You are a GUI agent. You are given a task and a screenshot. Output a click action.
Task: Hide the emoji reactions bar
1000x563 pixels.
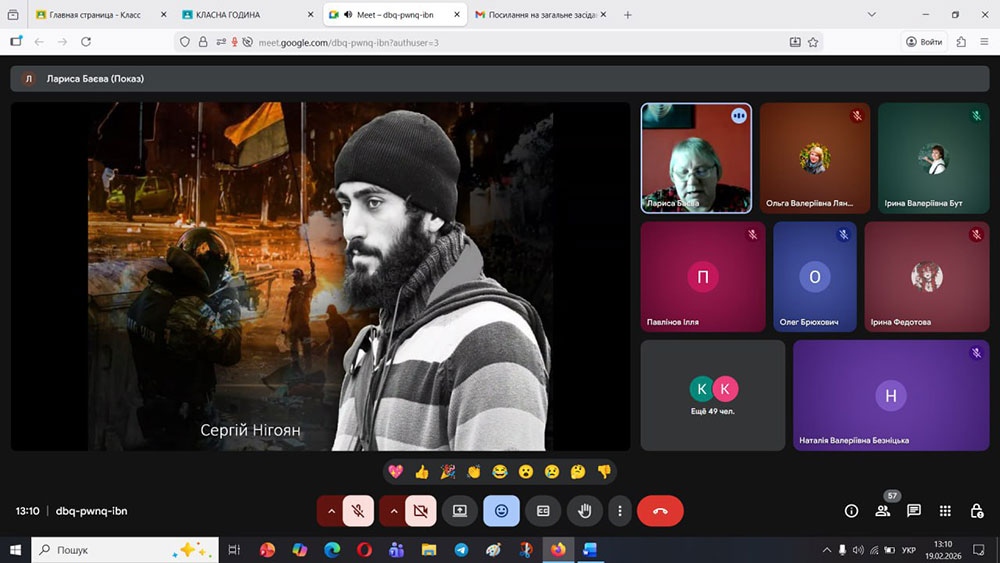click(501, 511)
